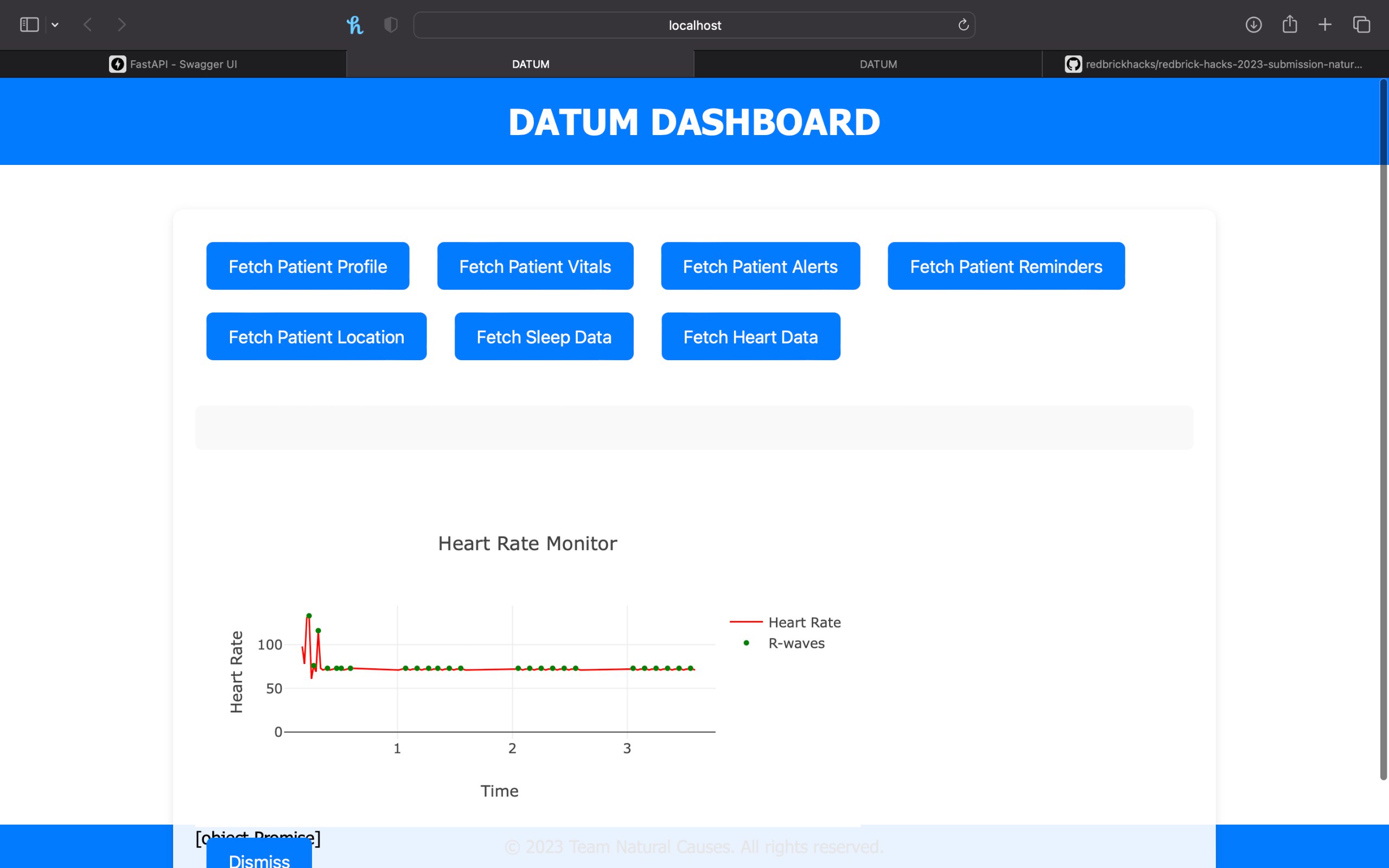Viewport: 1389px width, 868px height.
Task: Expand the sidebar tab group dropdown chevron
Action: pos(55,25)
